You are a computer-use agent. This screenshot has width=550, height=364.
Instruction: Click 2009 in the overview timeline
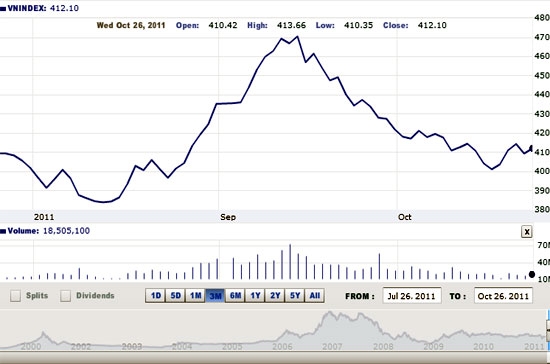pos(433,346)
